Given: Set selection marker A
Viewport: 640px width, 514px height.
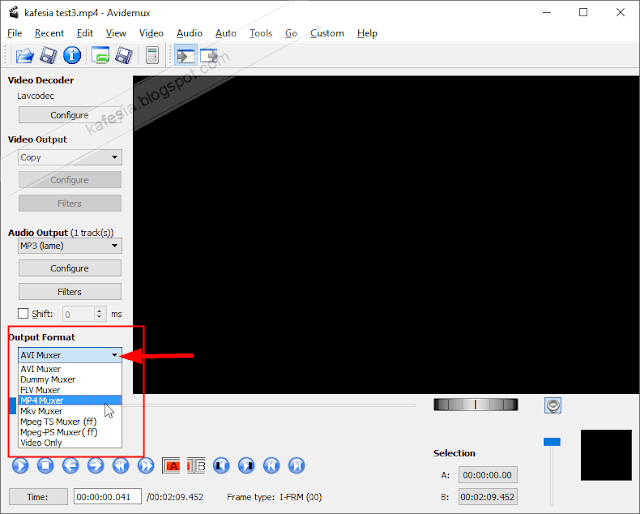Looking at the screenshot, I should pos(171,465).
